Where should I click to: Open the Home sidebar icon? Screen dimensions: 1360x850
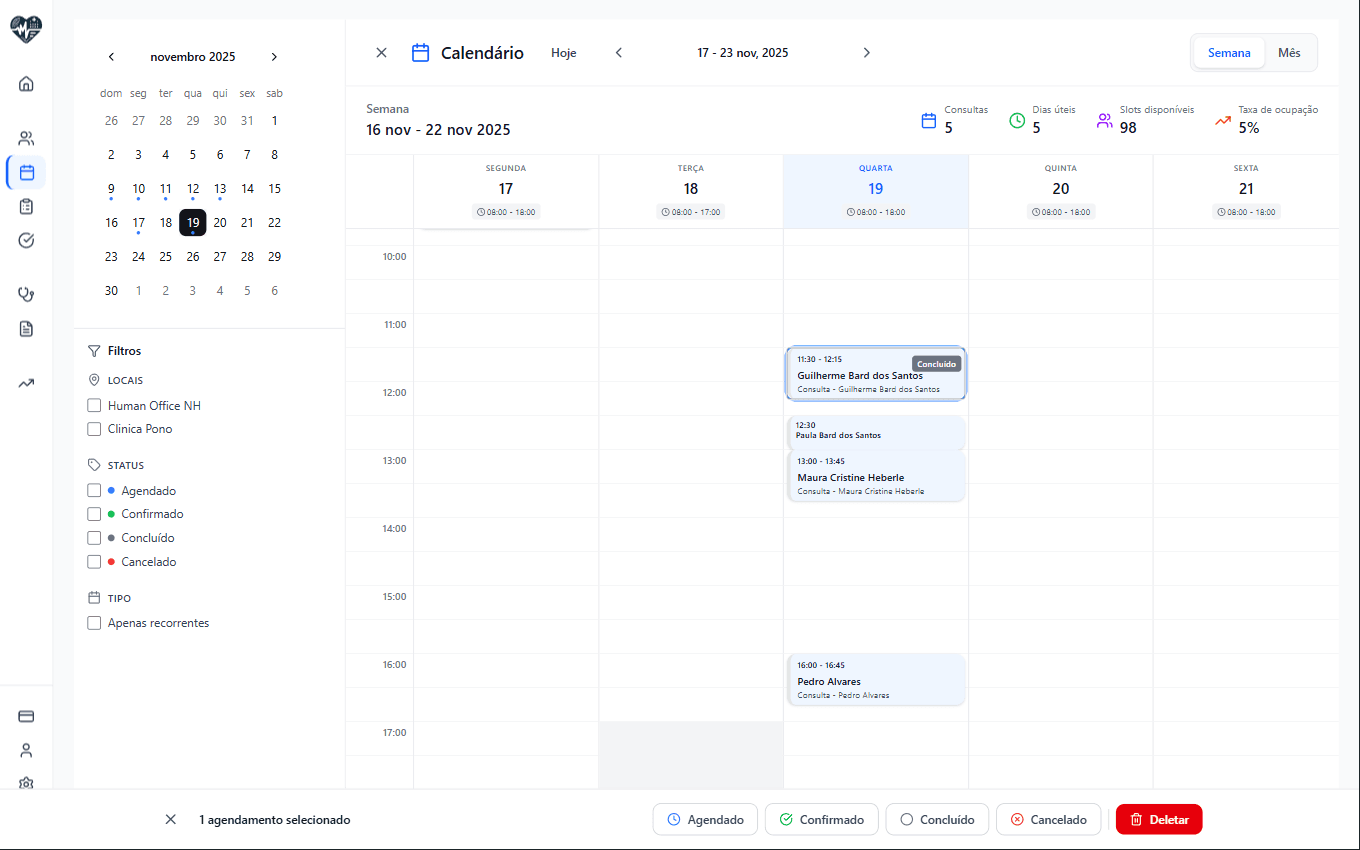pyautogui.click(x=25, y=84)
